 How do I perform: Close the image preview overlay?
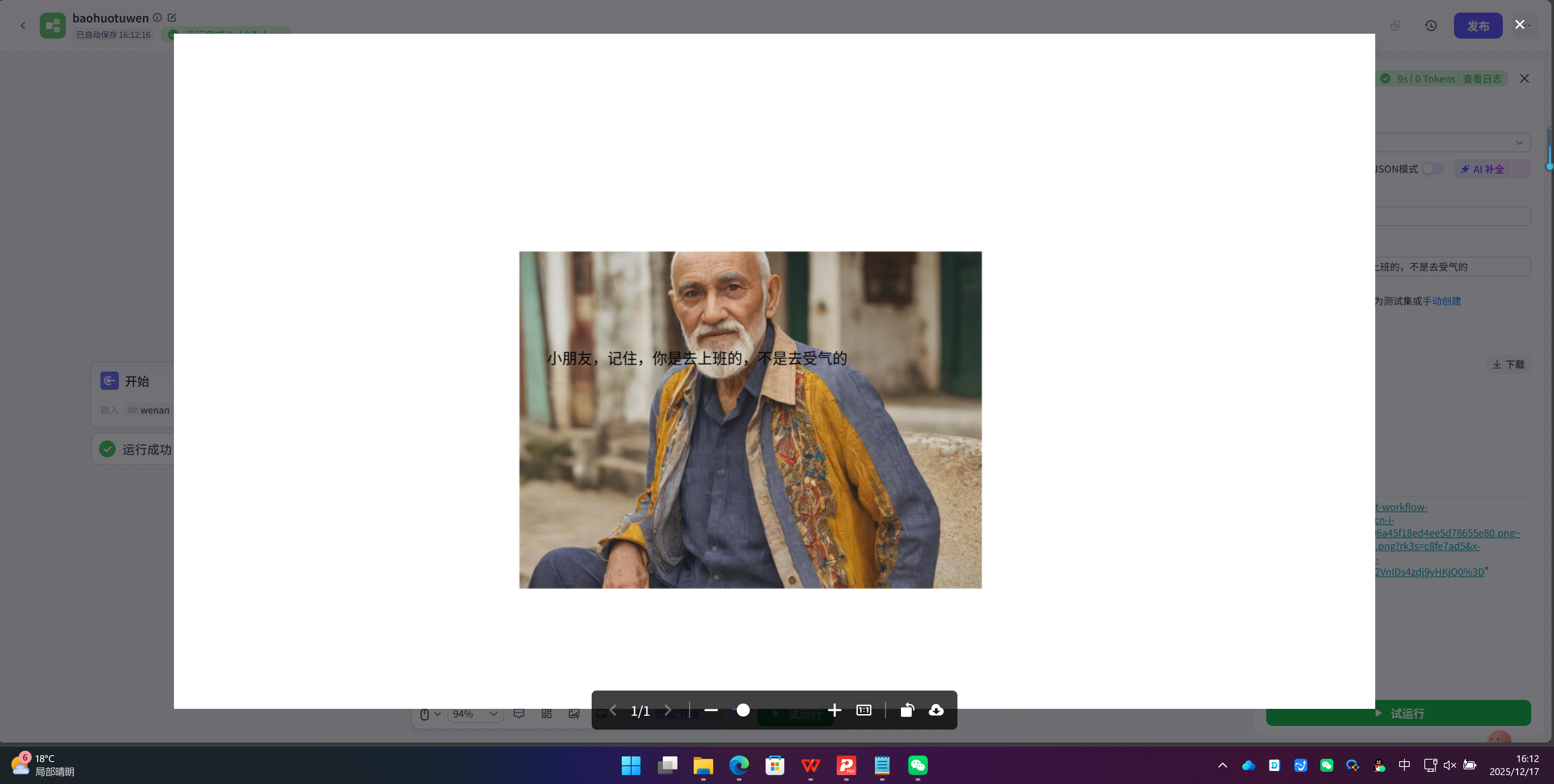pyautogui.click(x=1519, y=25)
